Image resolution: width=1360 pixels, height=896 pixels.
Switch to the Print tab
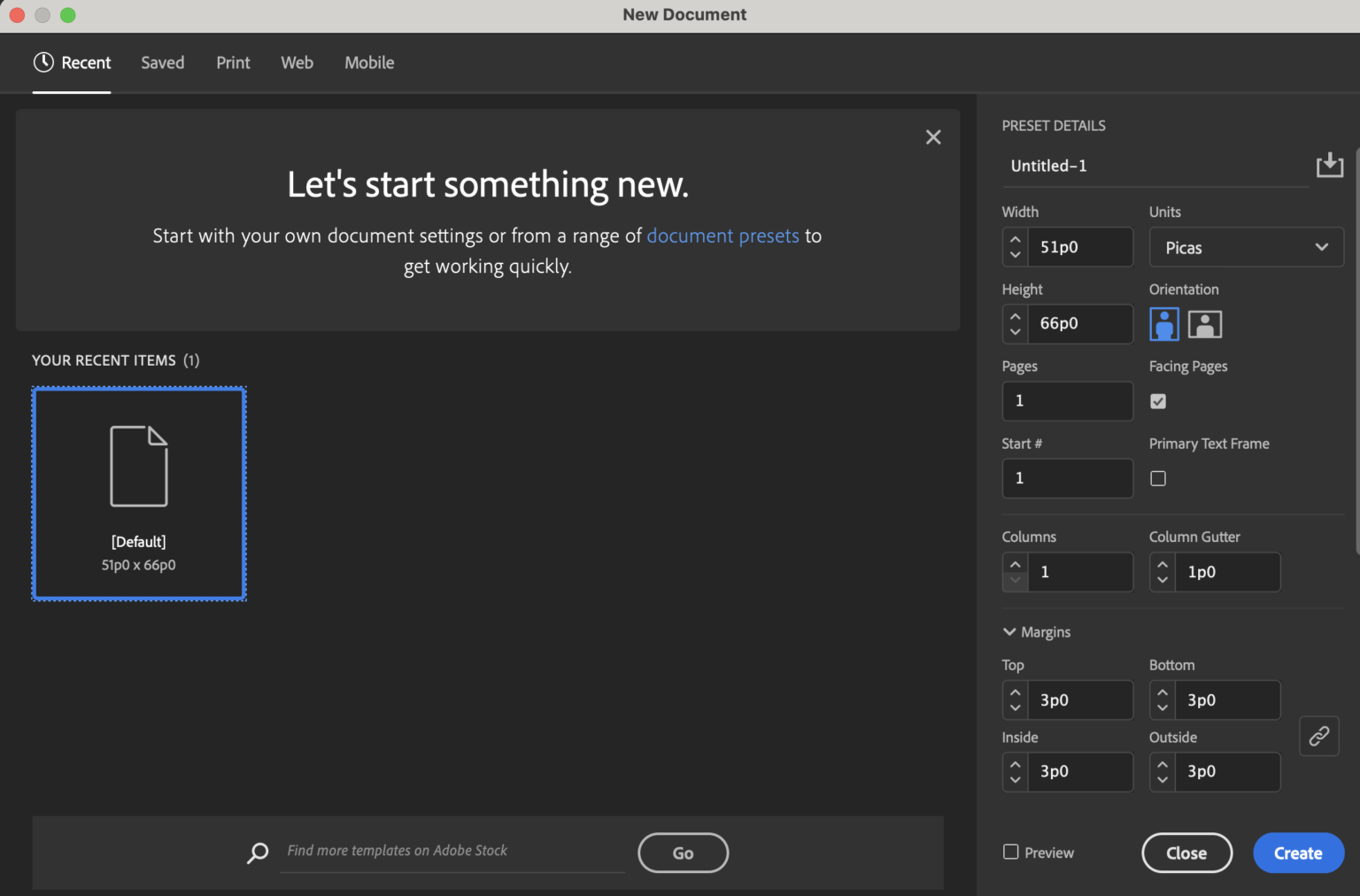click(x=233, y=62)
